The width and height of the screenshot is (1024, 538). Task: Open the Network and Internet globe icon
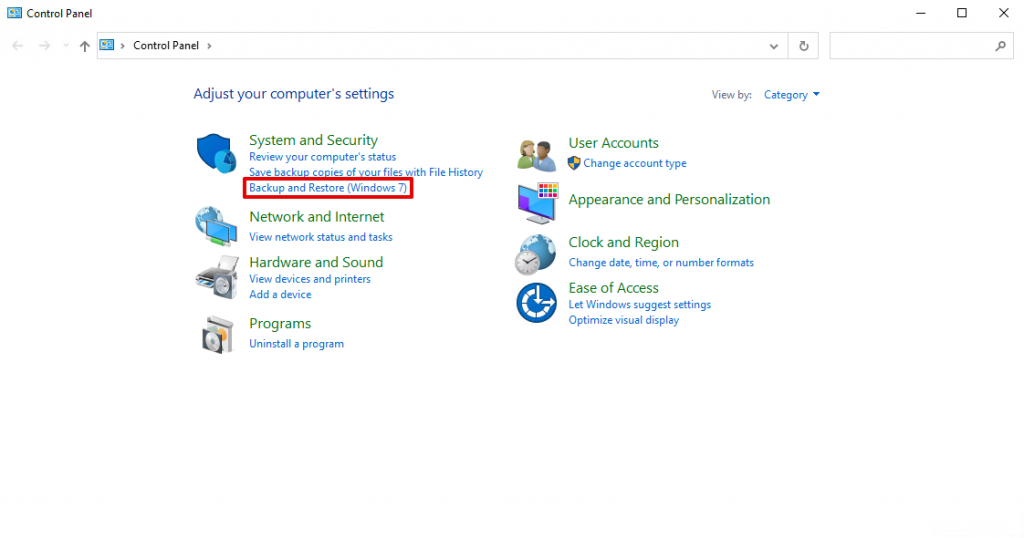coord(216,226)
